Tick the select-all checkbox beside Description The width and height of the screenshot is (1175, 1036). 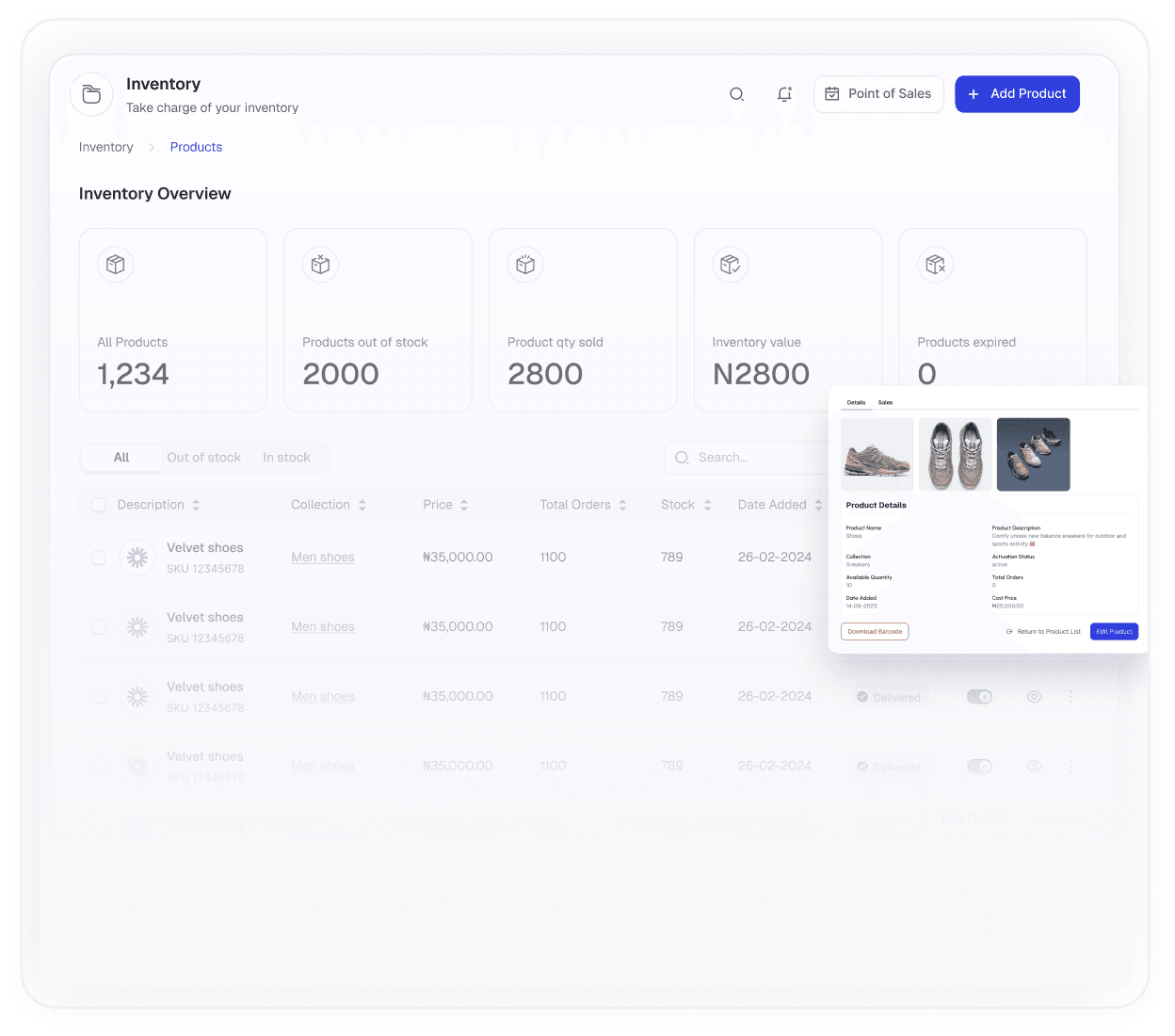point(99,505)
